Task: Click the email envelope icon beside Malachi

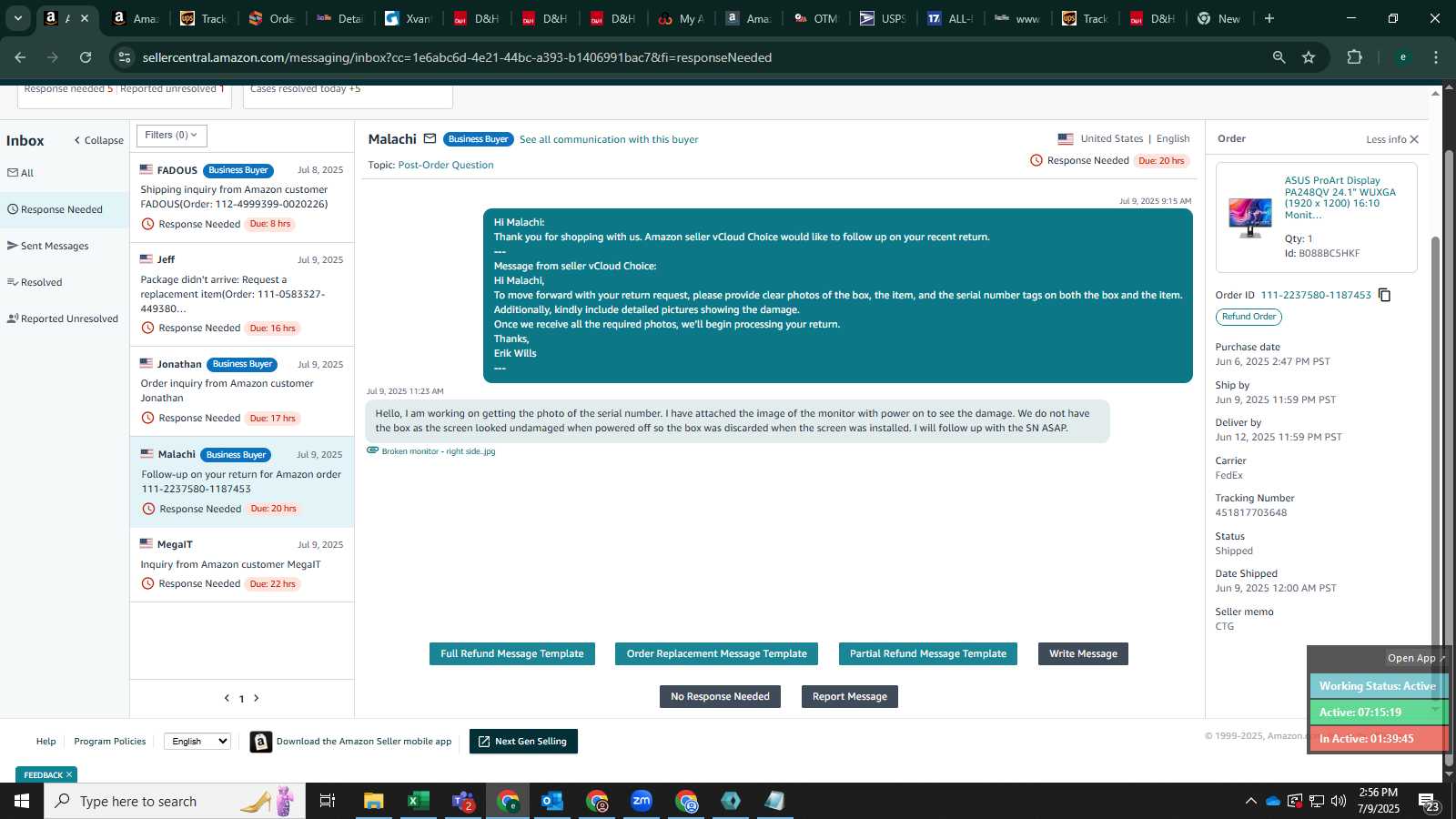Action: coord(430,139)
